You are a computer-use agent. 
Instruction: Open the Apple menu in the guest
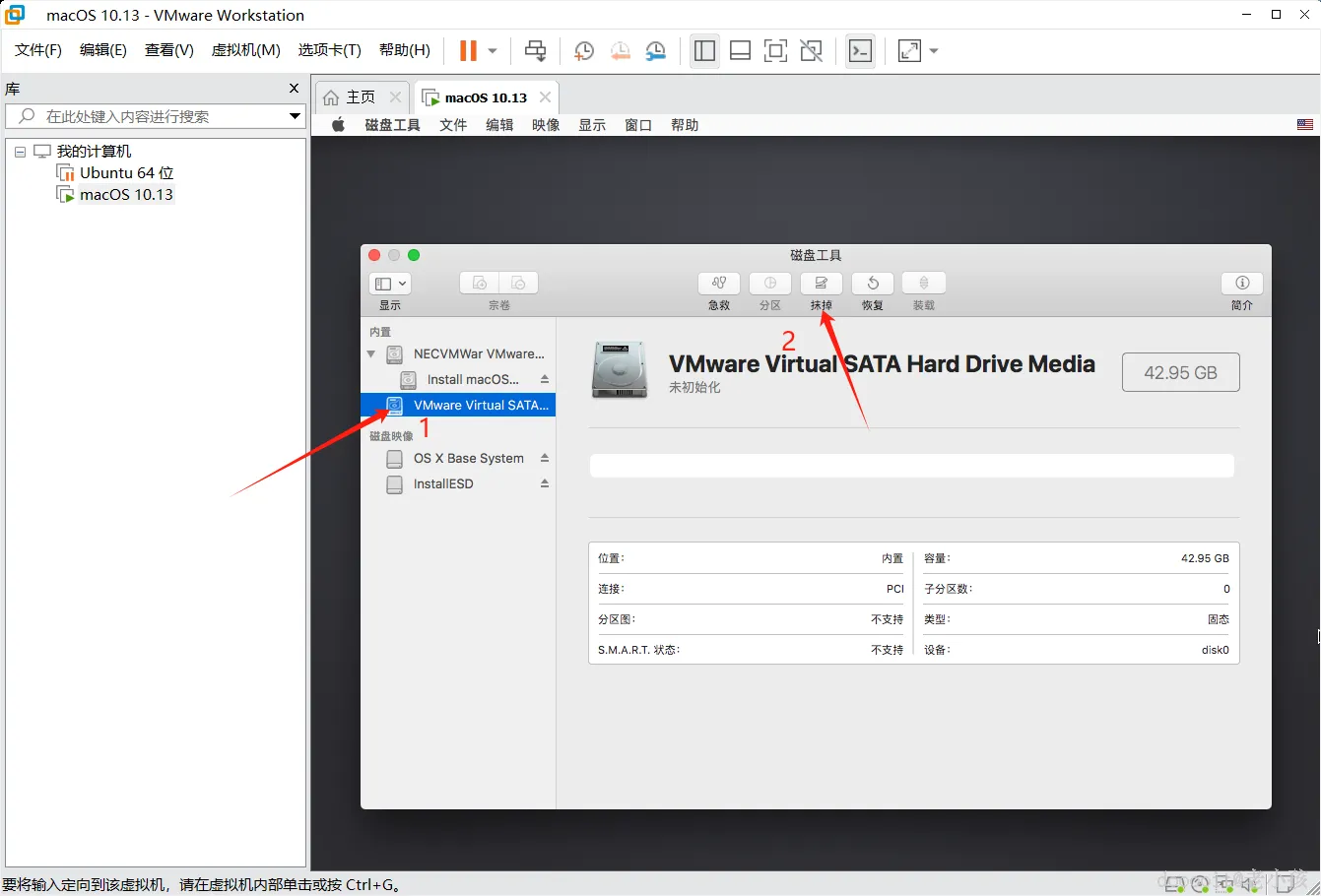(x=338, y=125)
